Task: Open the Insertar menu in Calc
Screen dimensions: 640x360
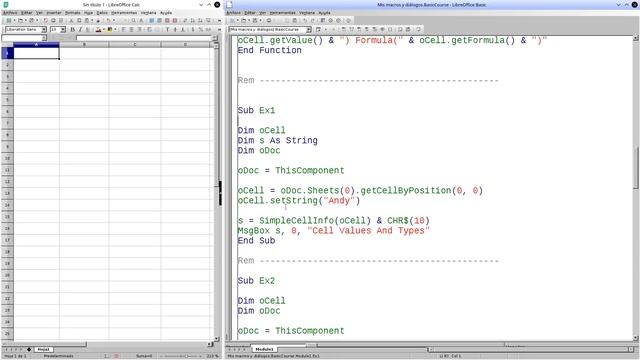Action: click(x=54, y=13)
